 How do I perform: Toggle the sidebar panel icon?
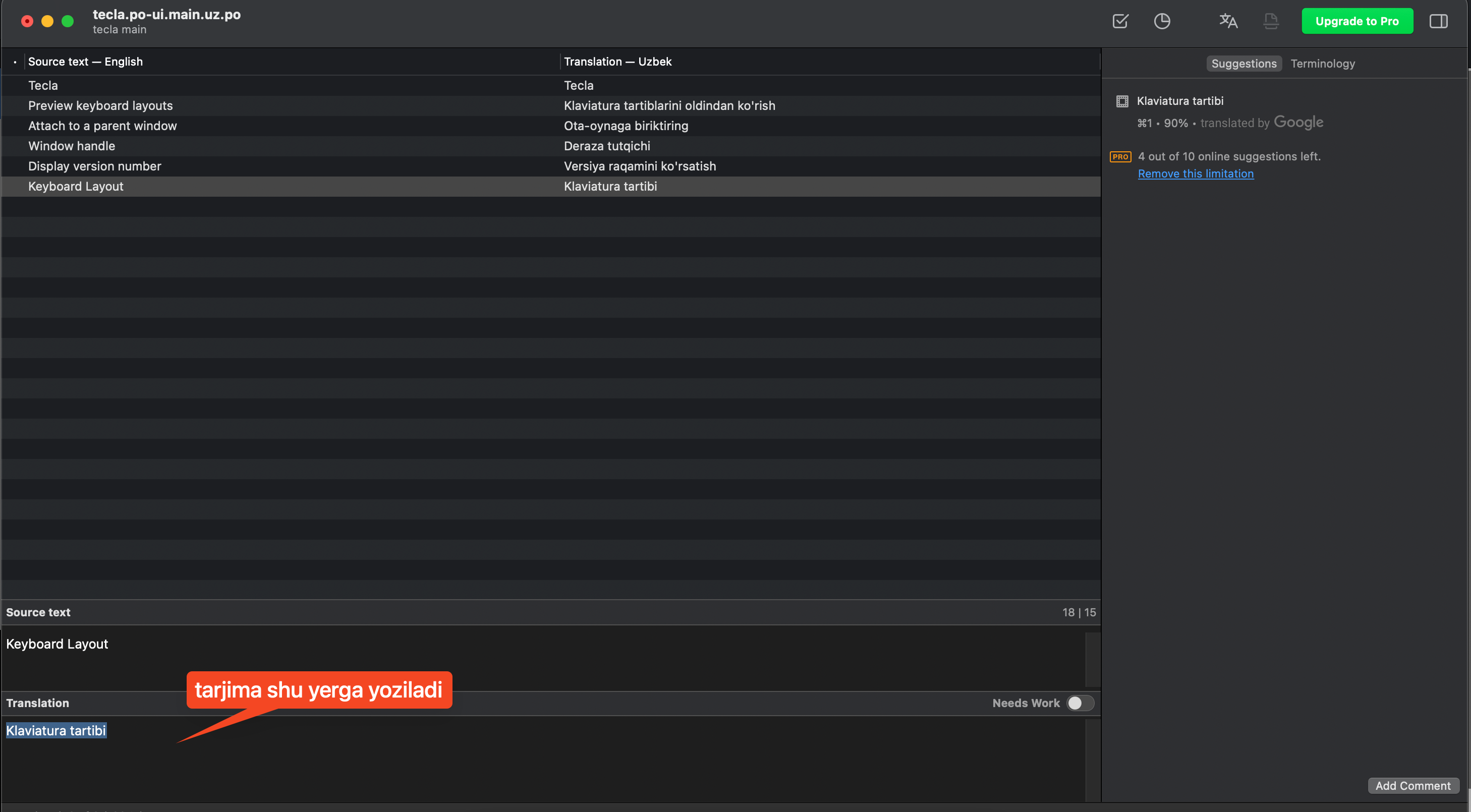pyautogui.click(x=1438, y=21)
